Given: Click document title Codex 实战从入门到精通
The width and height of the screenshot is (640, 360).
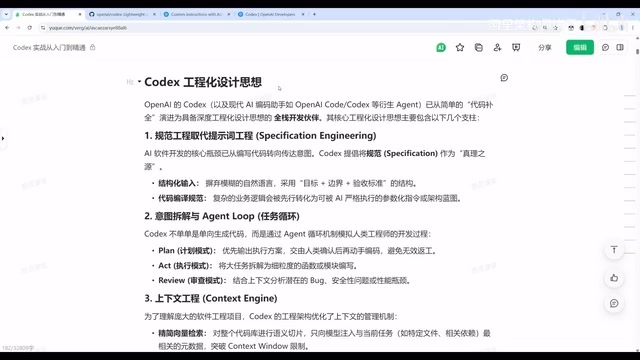Looking at the screenshot, I should pyautogui.click(x=49, y=47).
